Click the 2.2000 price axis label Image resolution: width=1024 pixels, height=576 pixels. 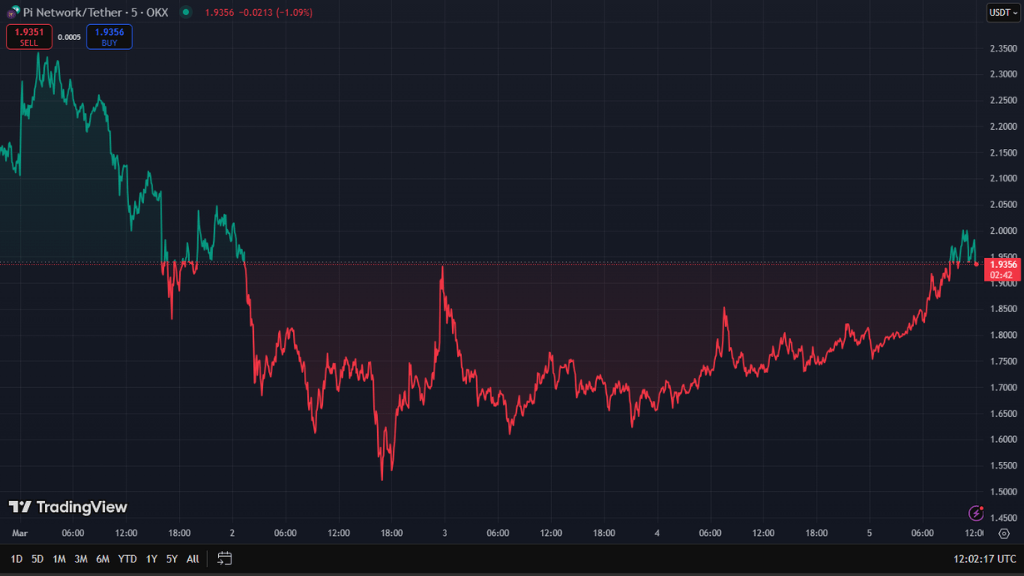pyautogui.click(x=1003, y=127)
